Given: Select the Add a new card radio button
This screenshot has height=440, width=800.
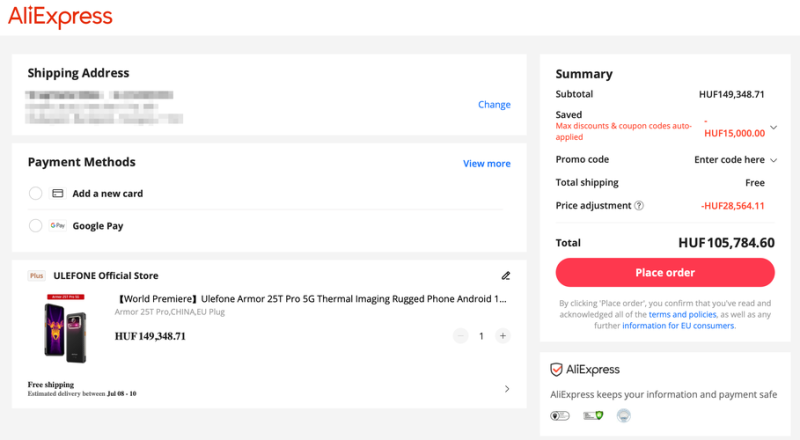Looking at the screenshot, I should pos(36,193).
